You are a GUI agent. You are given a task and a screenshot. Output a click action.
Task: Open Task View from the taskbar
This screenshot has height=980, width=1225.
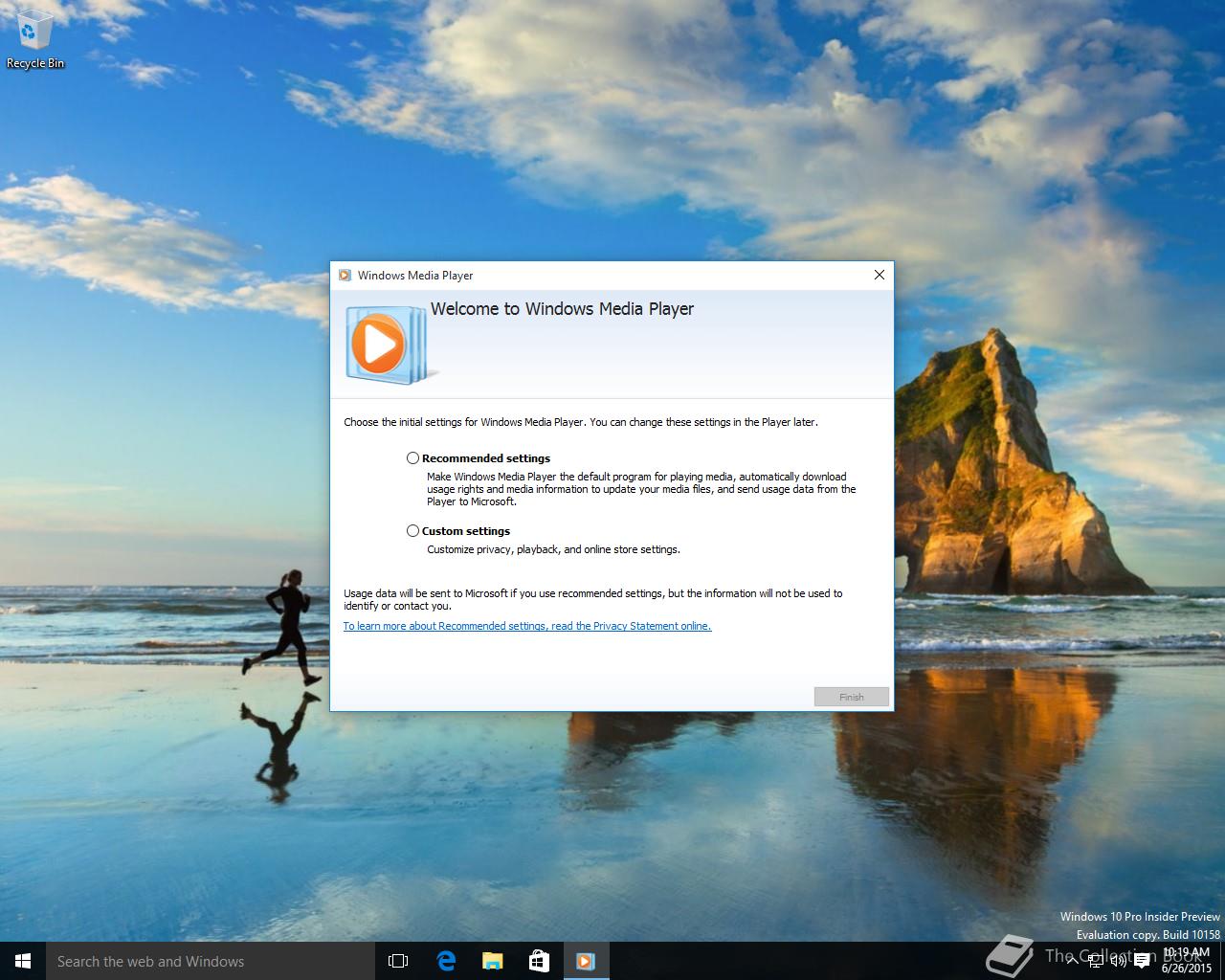(398, 961)
